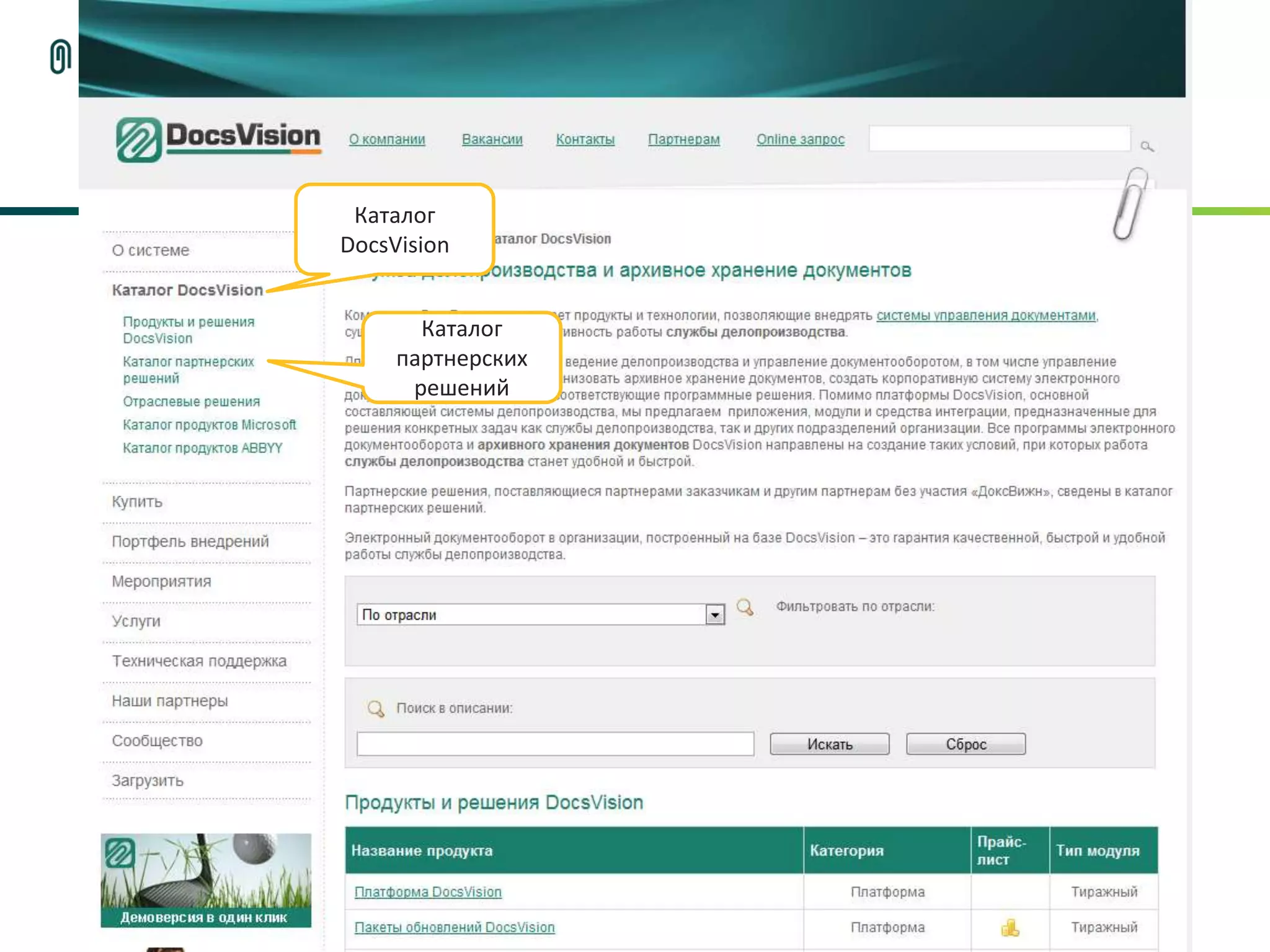The image size is (1270, 952).
Task: Open Продукты и решения DocsVision submenu item
Action: click(x=189, y=330)
